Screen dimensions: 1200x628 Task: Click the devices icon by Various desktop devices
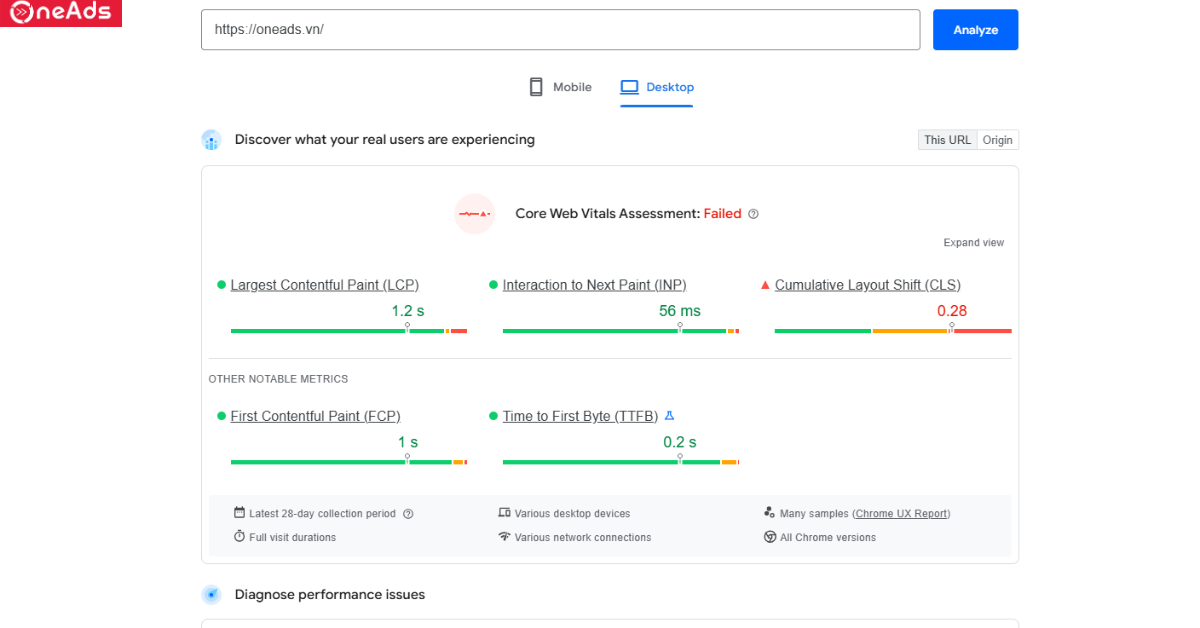click(504, 513)
